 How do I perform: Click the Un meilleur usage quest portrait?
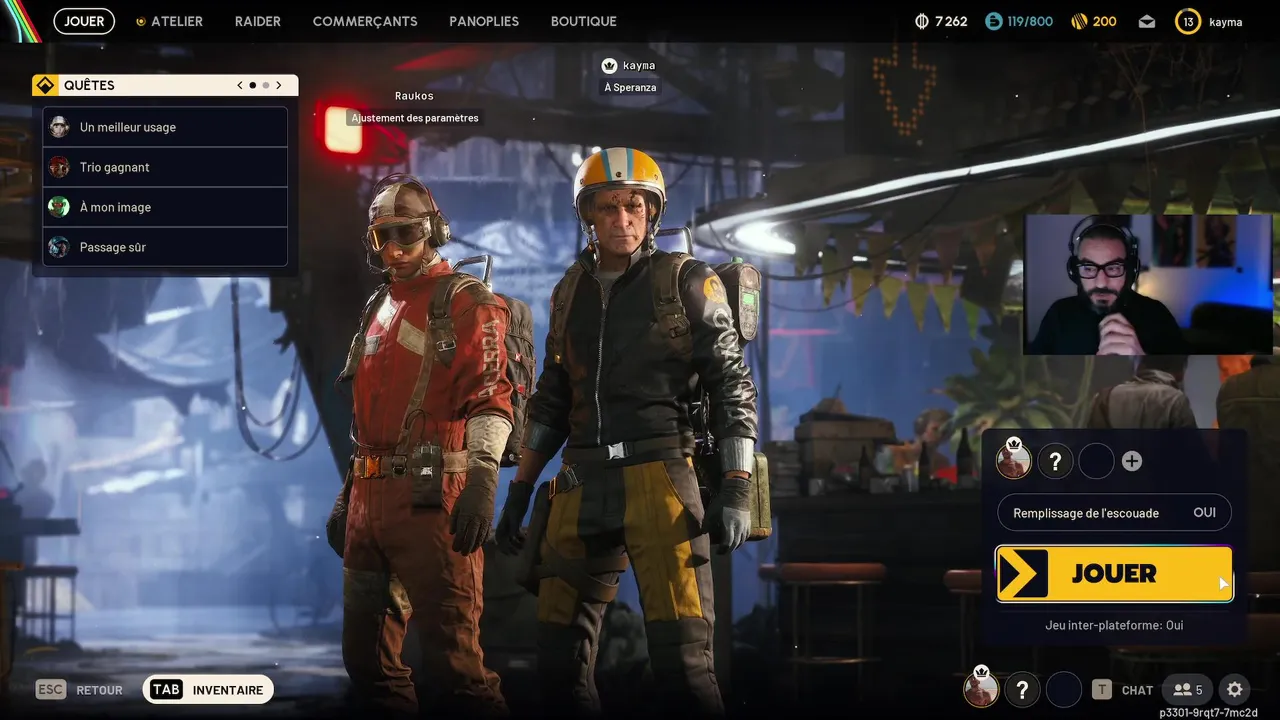pos(60,127)
